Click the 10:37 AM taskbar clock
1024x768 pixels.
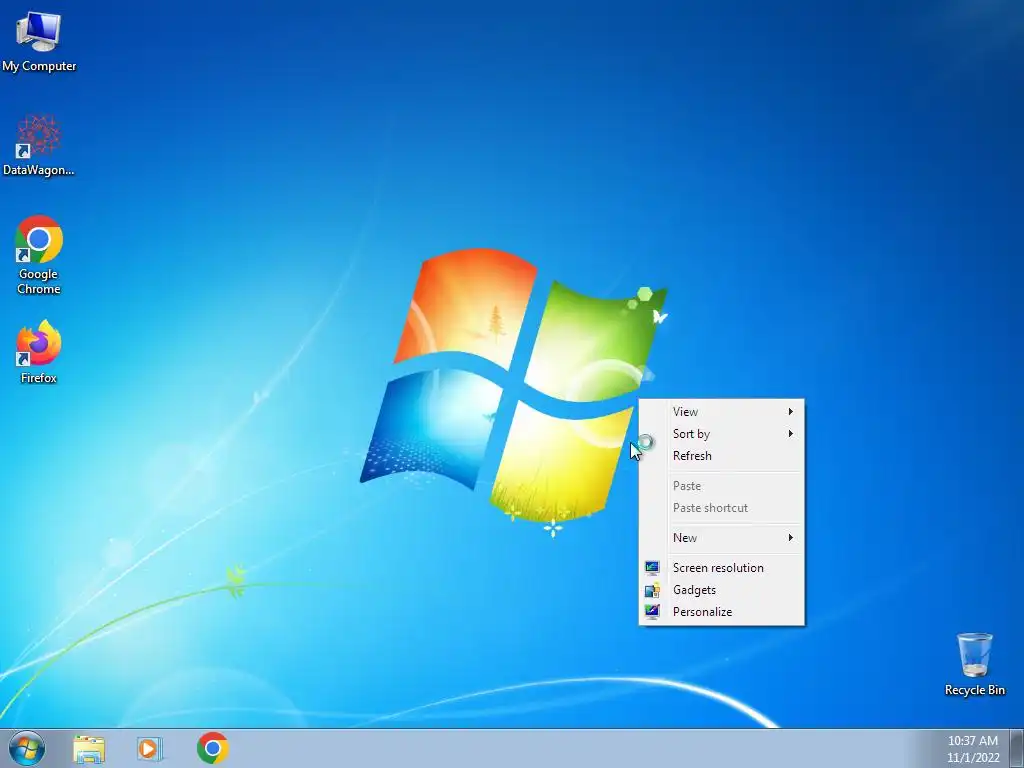[972, 741]
